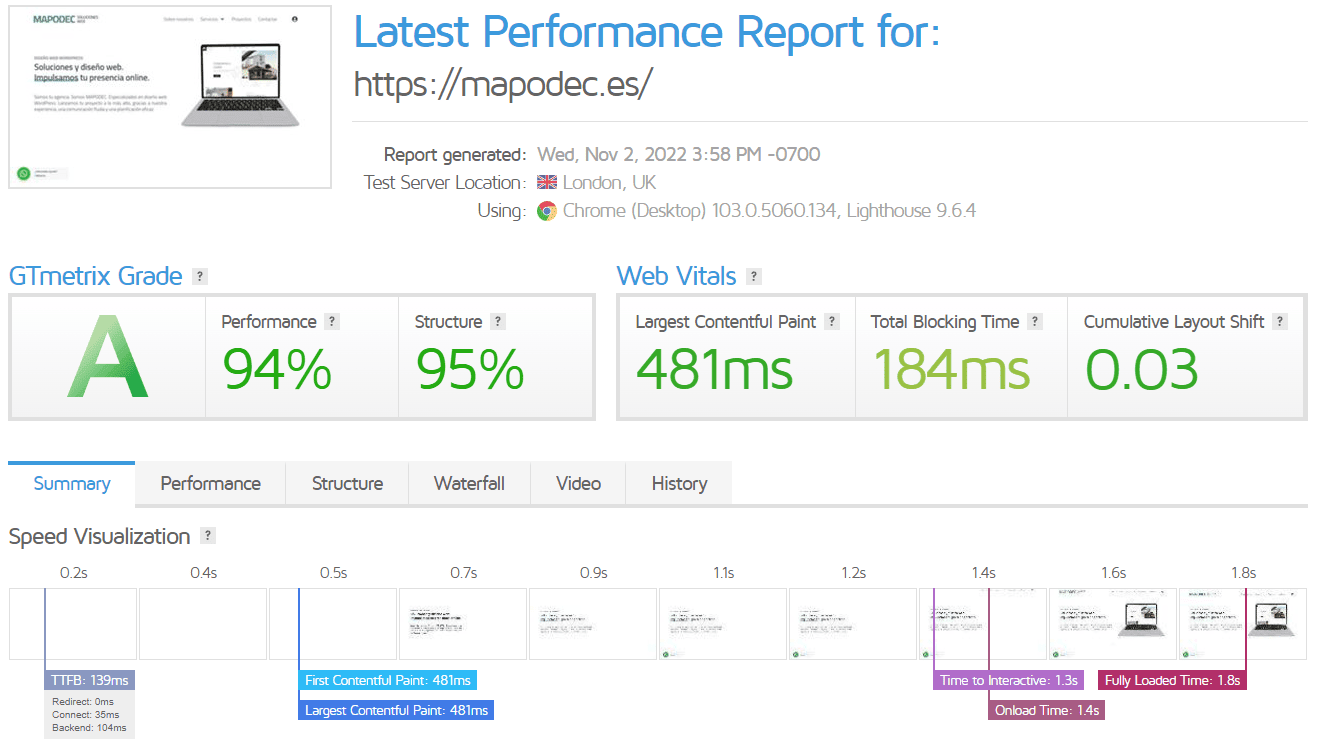Select the Summary tab
Viewport: 1319px width, 748px height.
click(72, 484)
